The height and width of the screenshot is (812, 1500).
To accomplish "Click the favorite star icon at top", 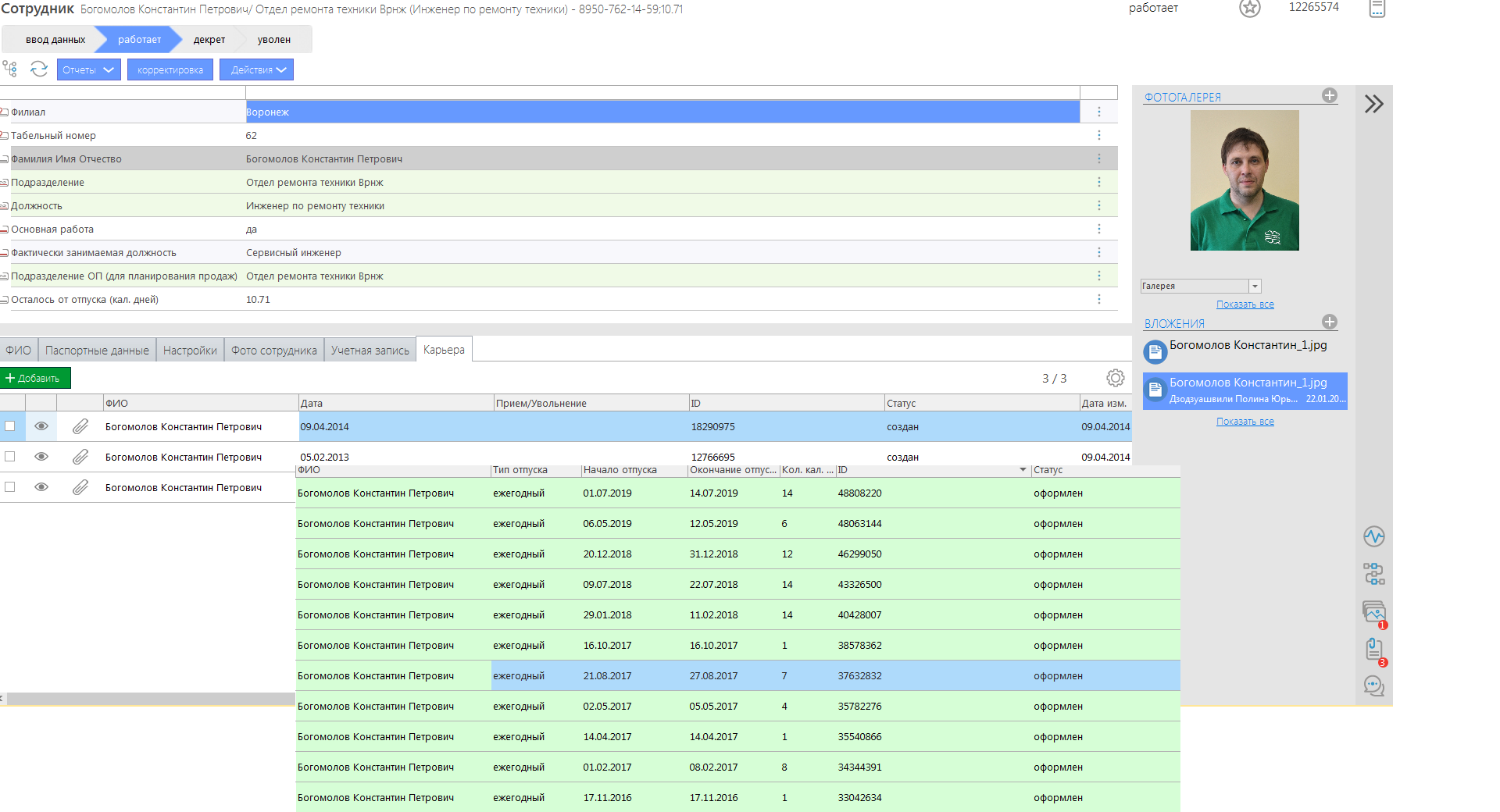I will [1249, 9].
